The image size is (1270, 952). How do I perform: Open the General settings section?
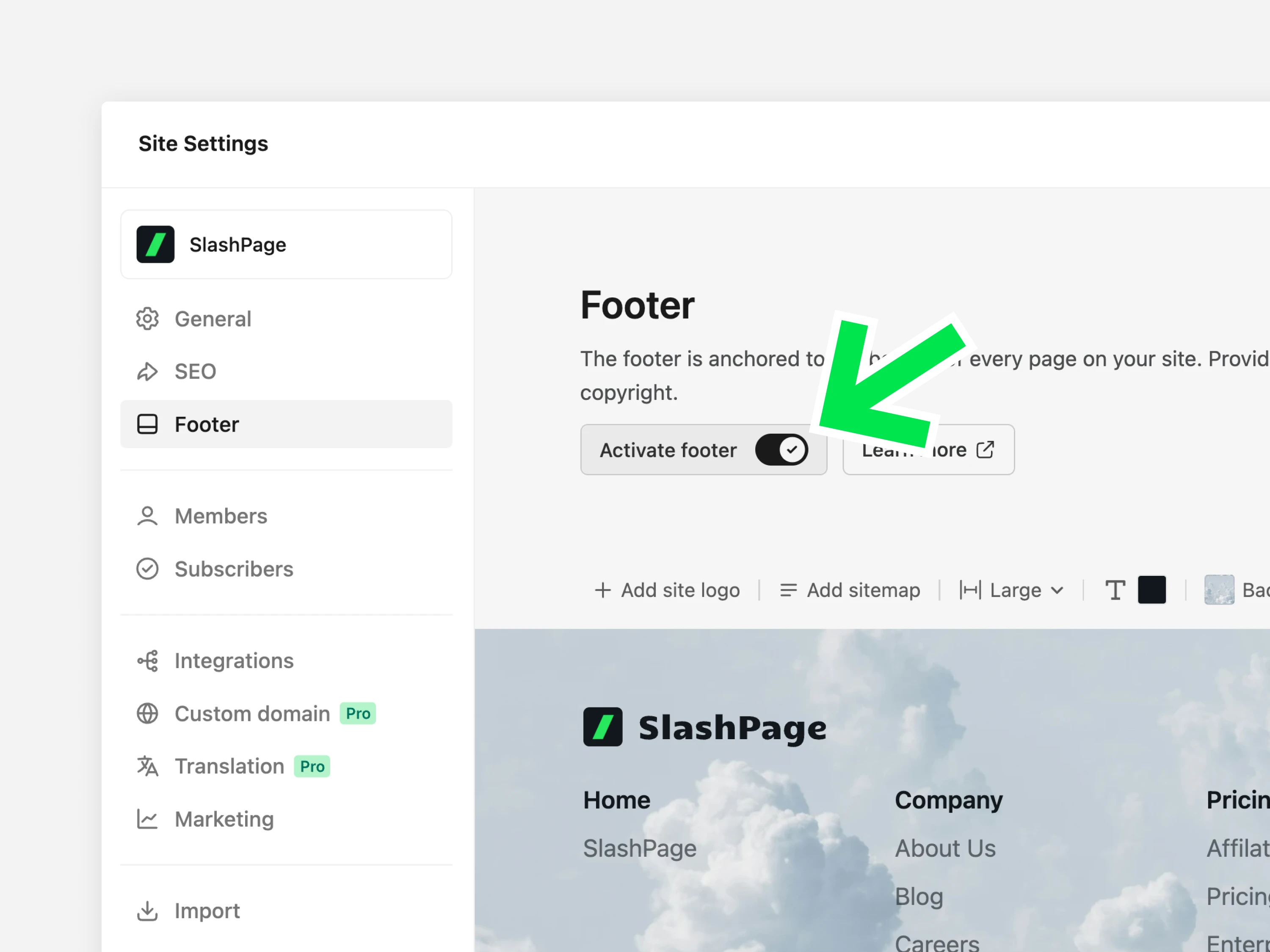click(x=287, y=319)
